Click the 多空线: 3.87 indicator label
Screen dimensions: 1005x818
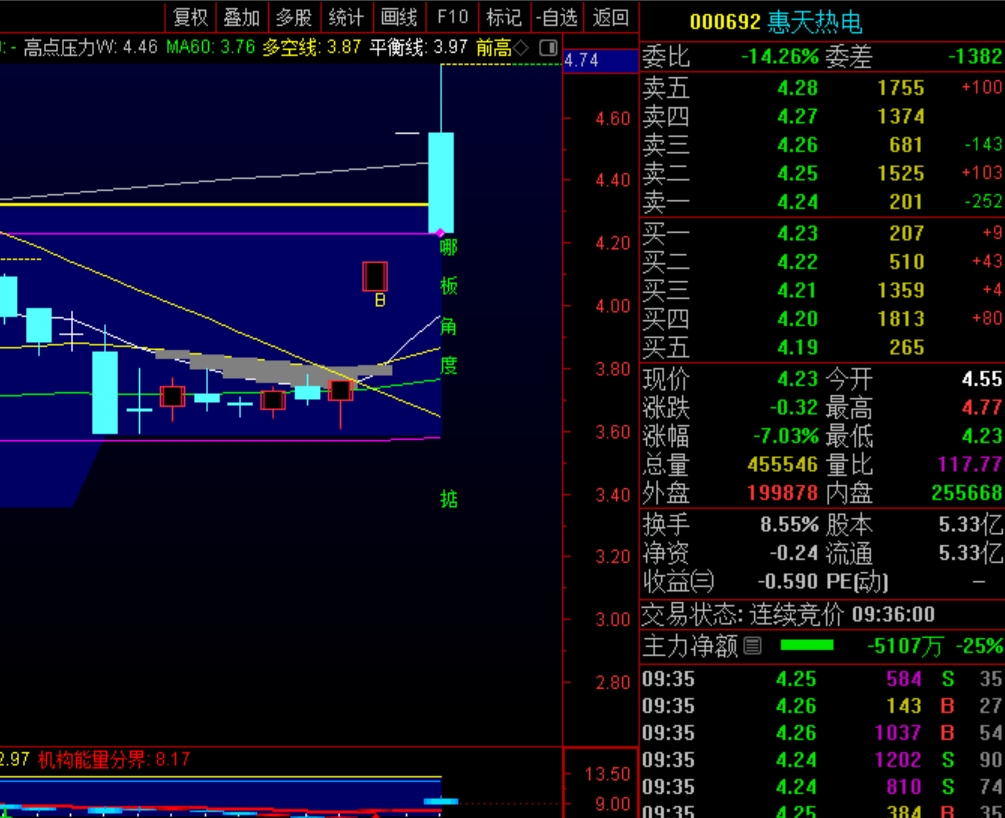tap(312, 47)
